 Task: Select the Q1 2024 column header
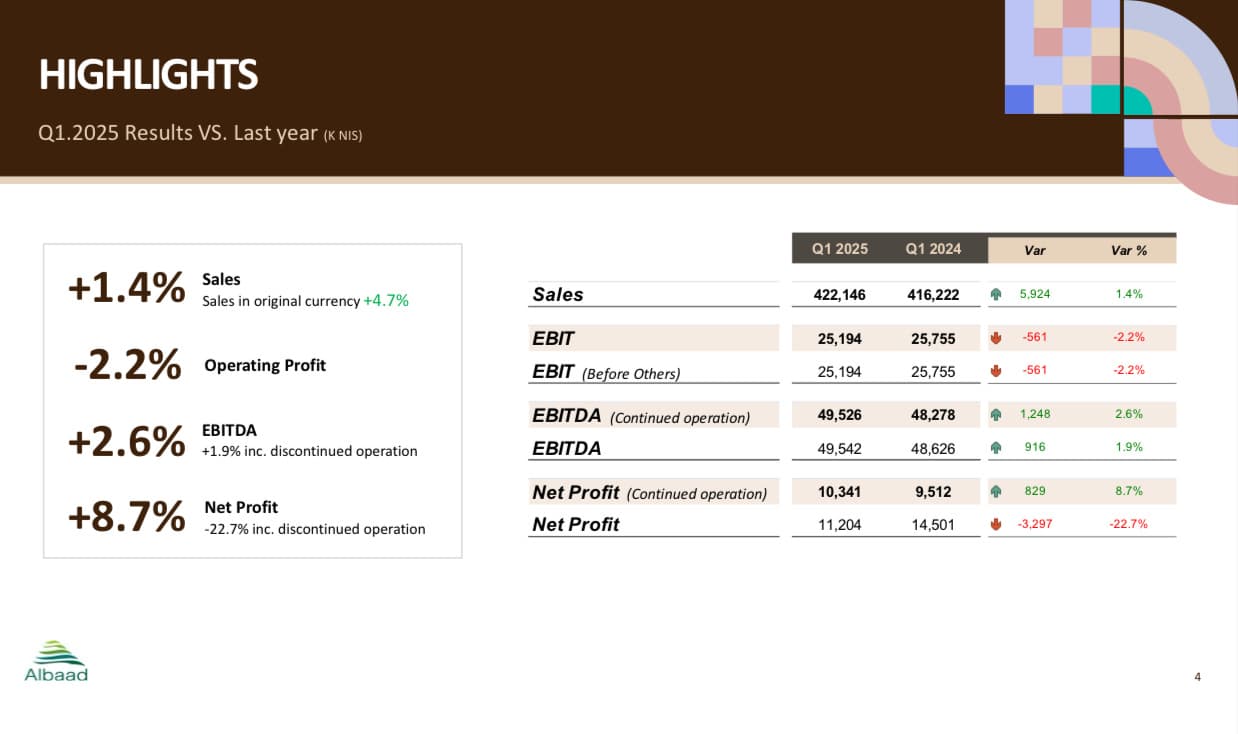click(x=933, y=249)
